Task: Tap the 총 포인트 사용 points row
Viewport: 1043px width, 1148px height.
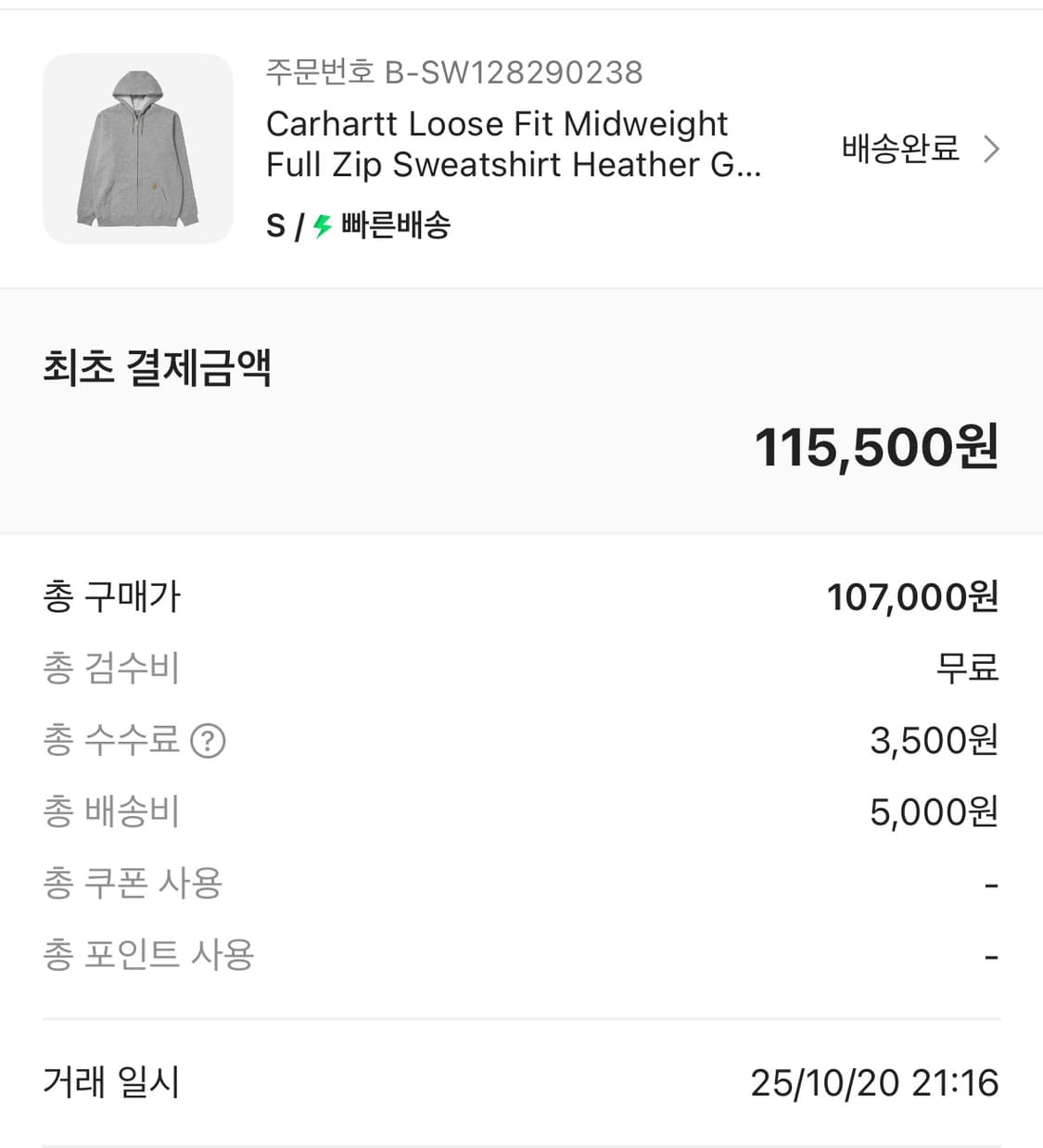Action: [148, 954]
